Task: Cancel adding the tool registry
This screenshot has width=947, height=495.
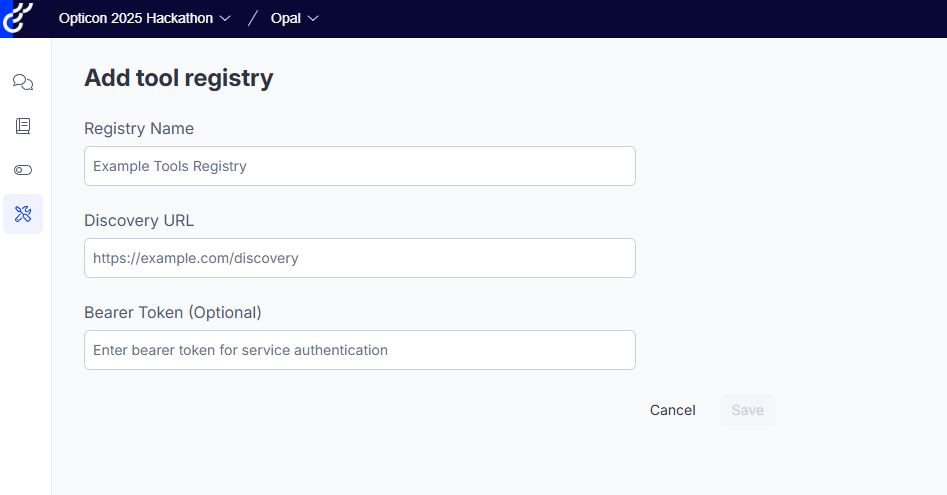Action: tap(673, 410)
